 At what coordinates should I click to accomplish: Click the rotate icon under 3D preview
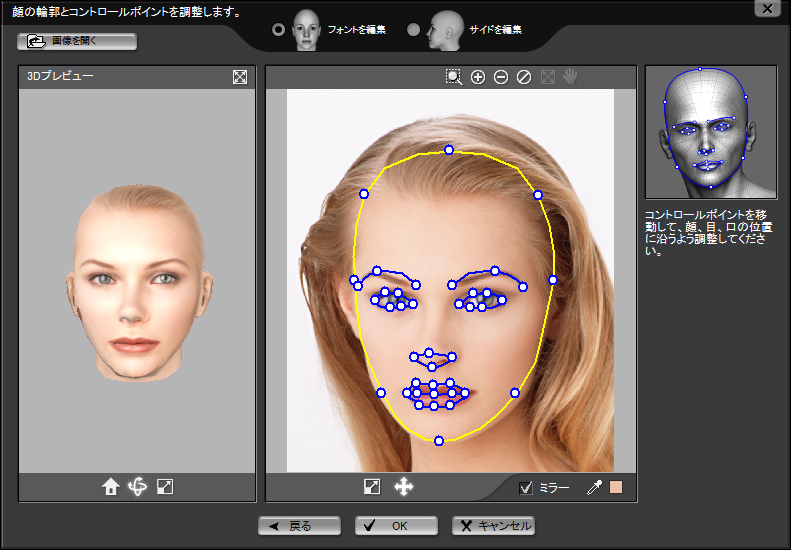click(137, 487)
